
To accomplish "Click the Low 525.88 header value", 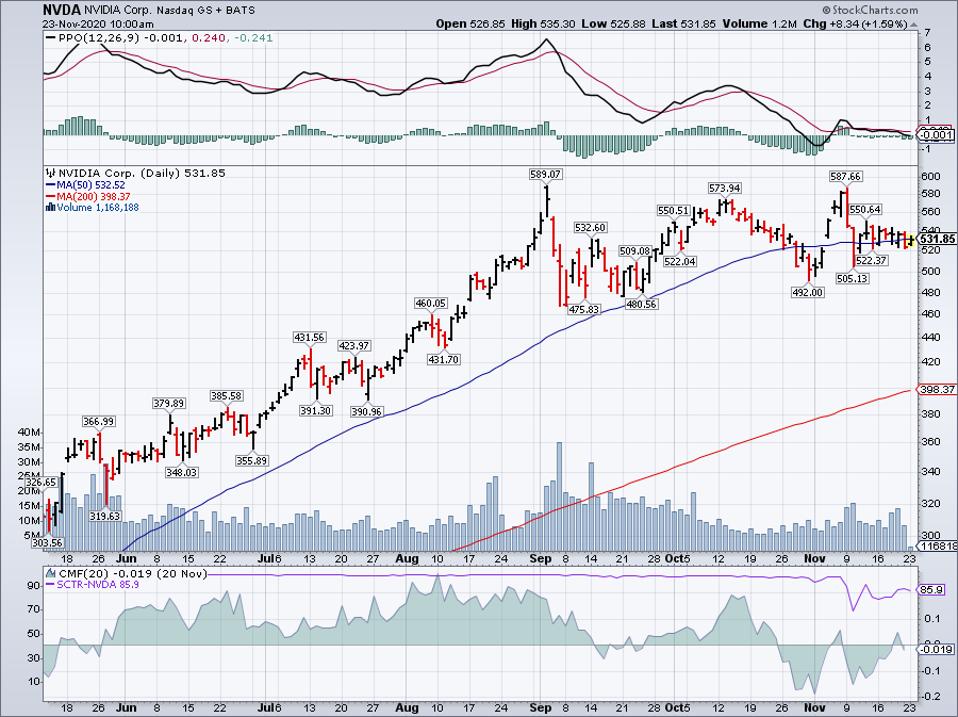I will click(x=614, y=24).
